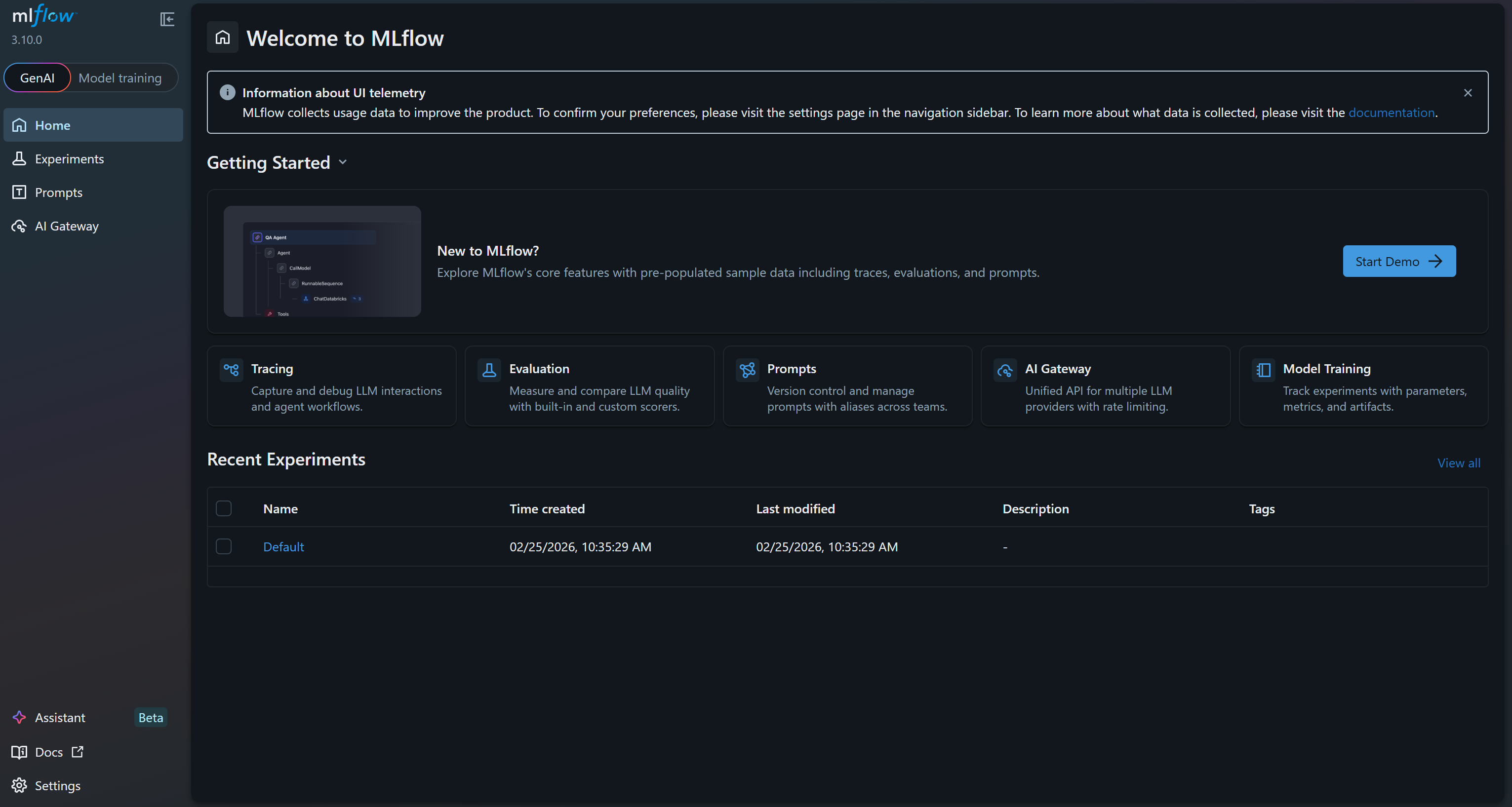Collapse the sidebar with the collapse icon
The image size is (1512, 807).
coord(167,19)
